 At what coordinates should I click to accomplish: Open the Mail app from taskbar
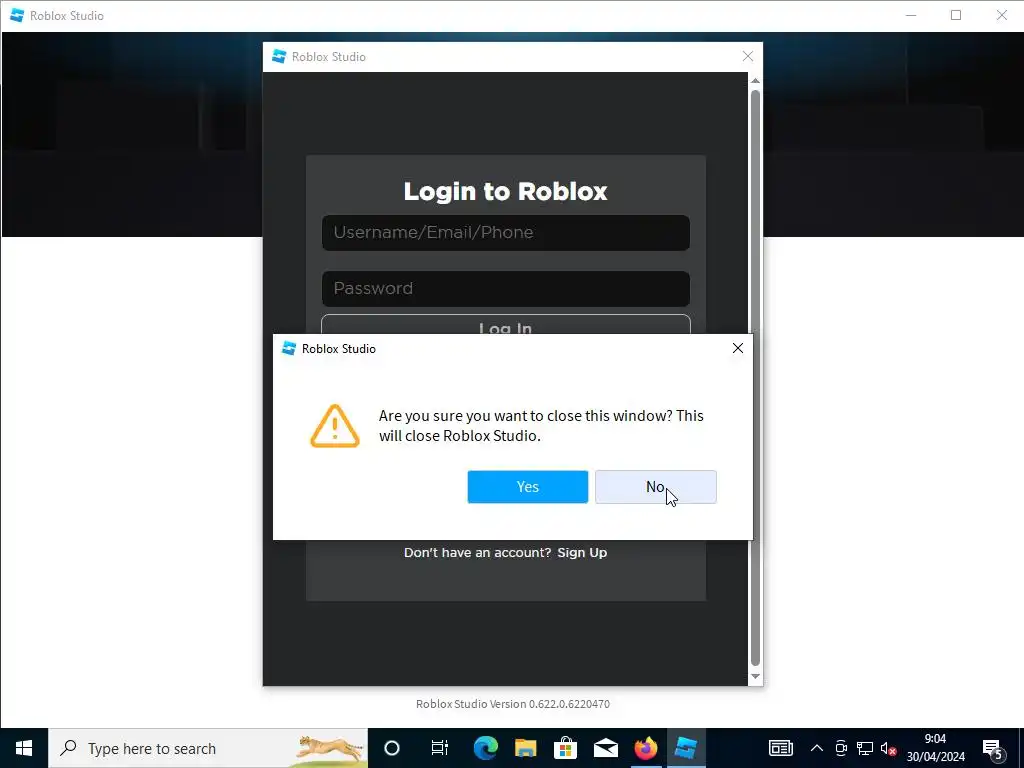coord(605,748)
